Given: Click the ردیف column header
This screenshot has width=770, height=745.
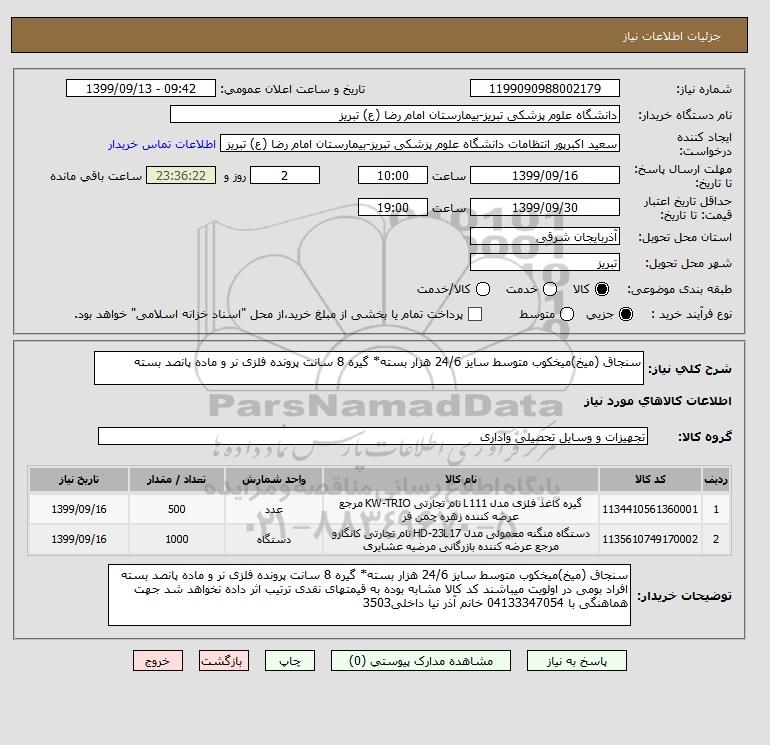Looking at the screenshot, I should tap(715, 479).
